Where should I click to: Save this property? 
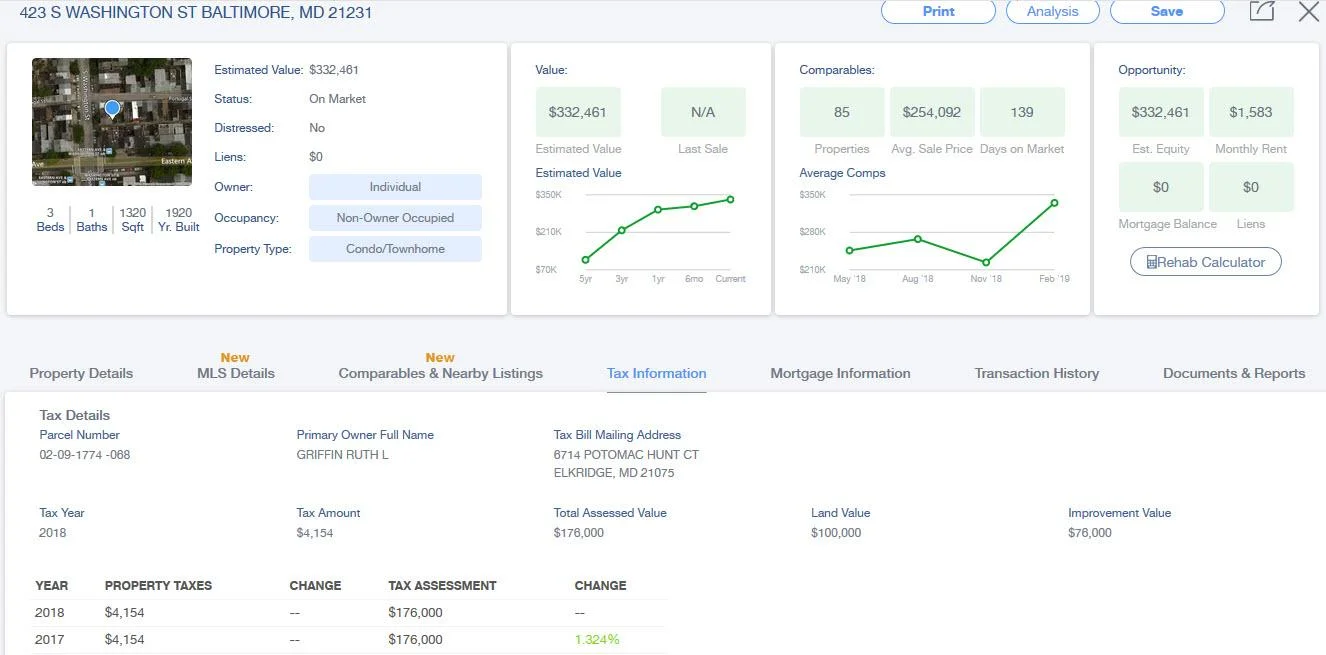pyautogui.click(x=1166, y=11)
